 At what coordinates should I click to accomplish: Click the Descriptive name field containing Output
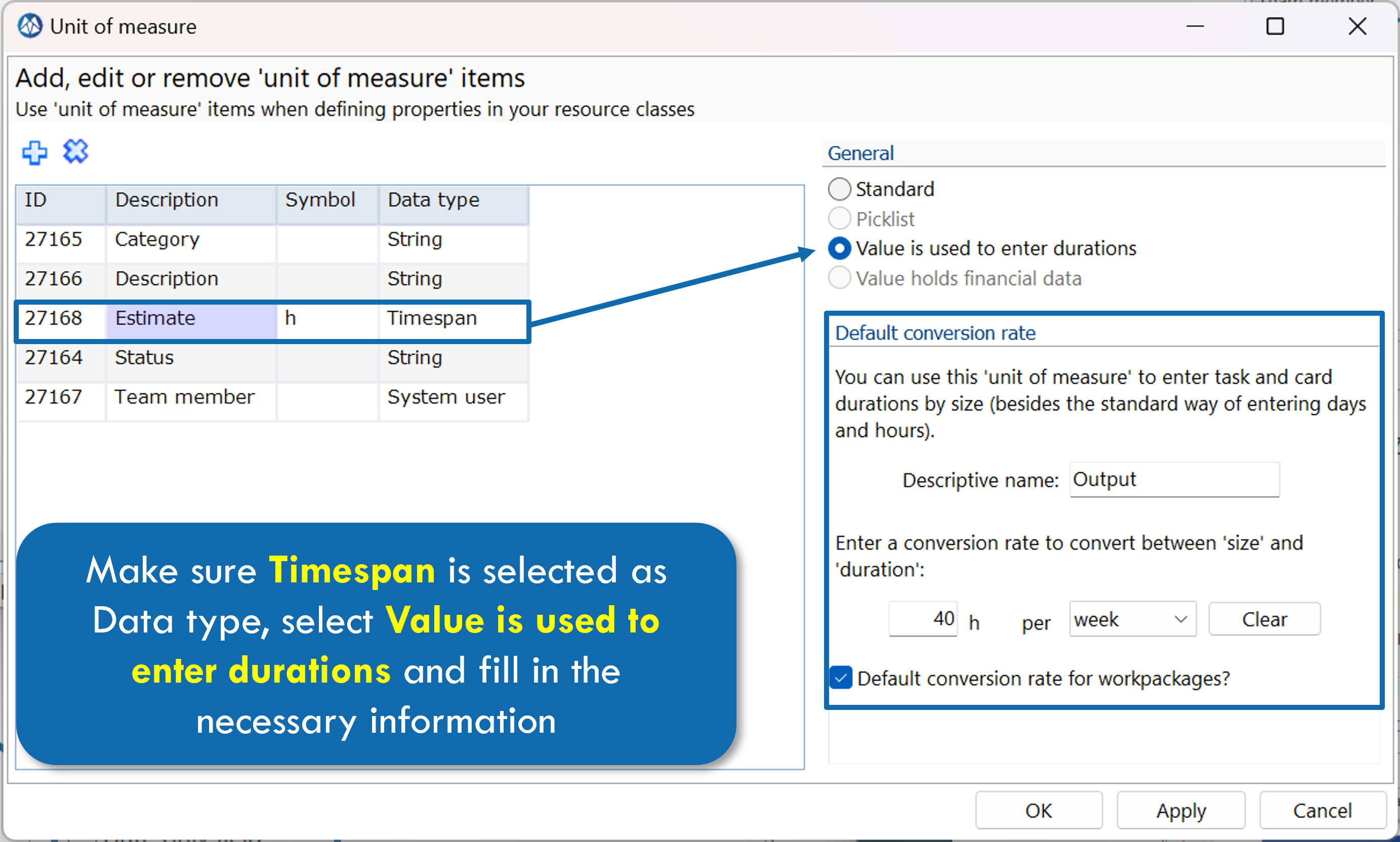pos(1174,479)
